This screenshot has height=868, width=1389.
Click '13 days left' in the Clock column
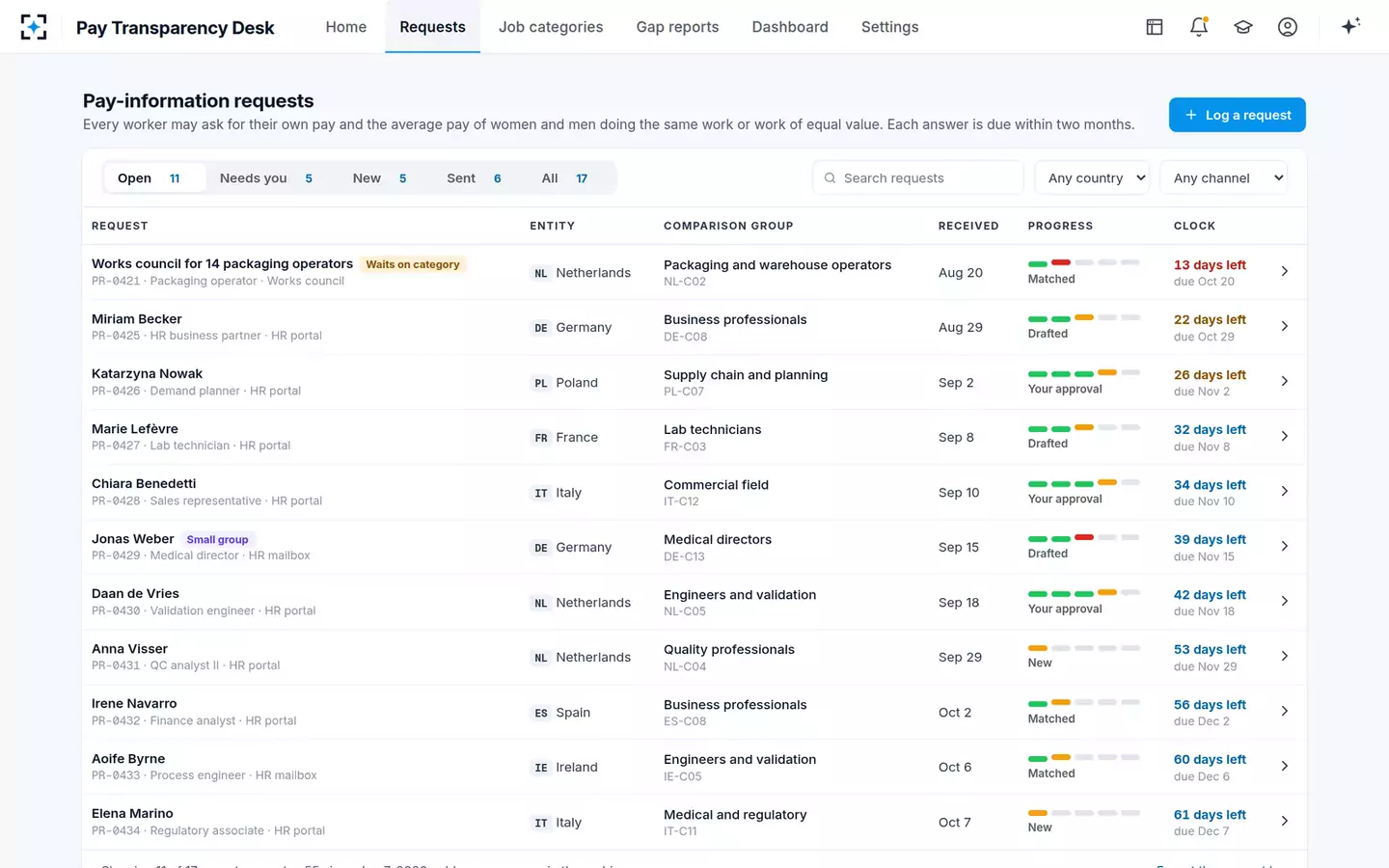[1210, 265]
